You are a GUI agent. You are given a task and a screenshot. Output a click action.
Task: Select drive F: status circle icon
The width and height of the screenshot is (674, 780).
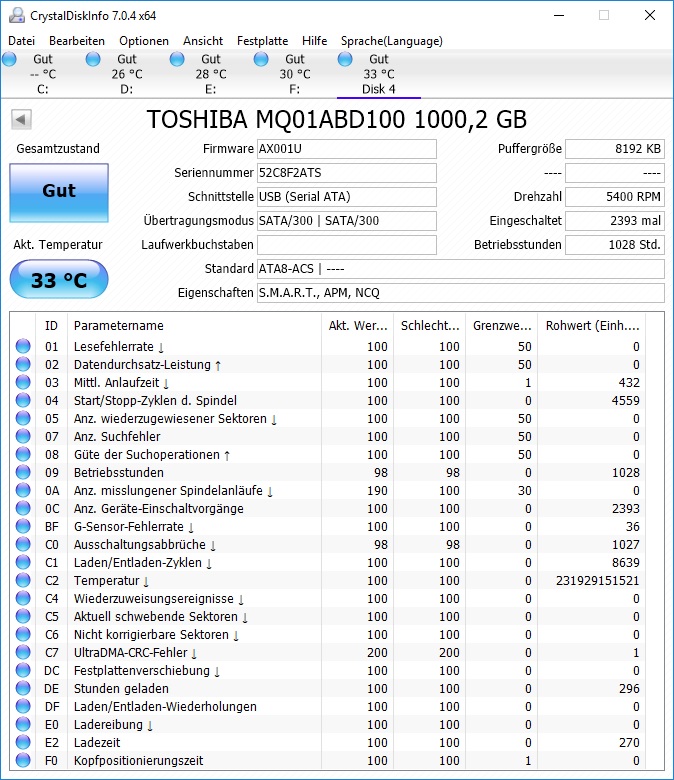tap(261, 60)
